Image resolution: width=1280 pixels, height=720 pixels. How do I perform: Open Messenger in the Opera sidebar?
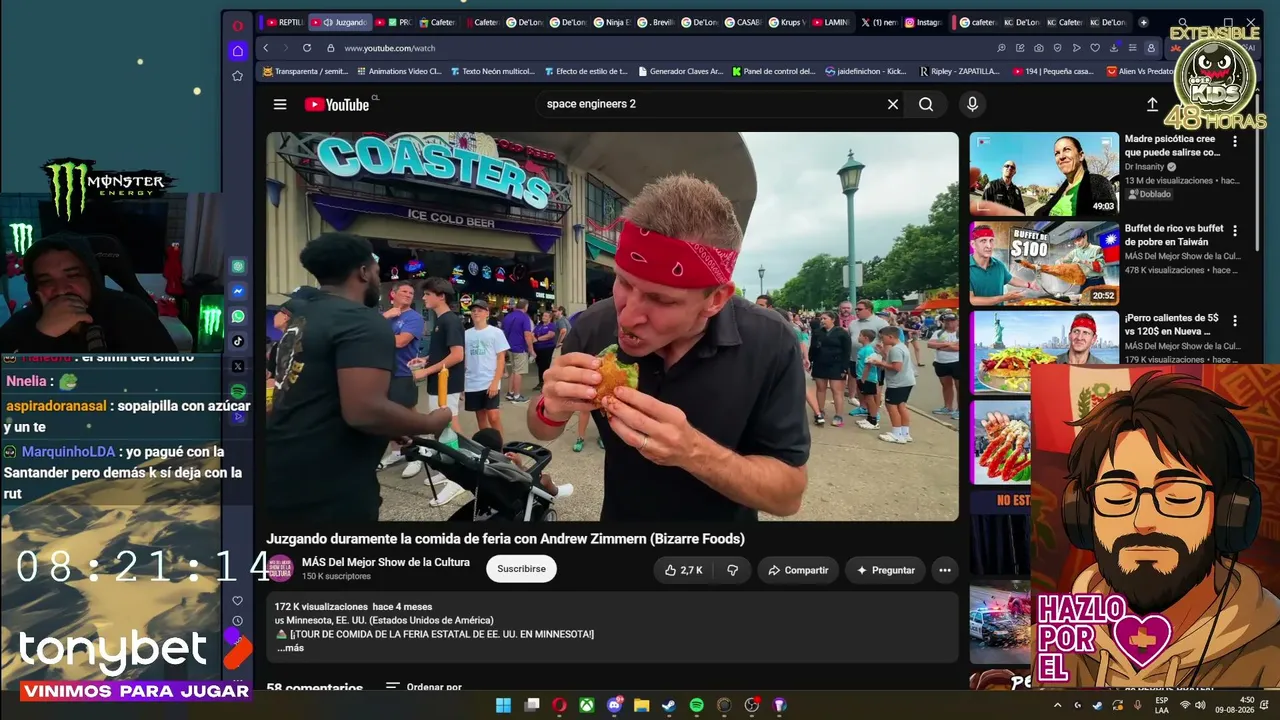click(x=238, y=291)
